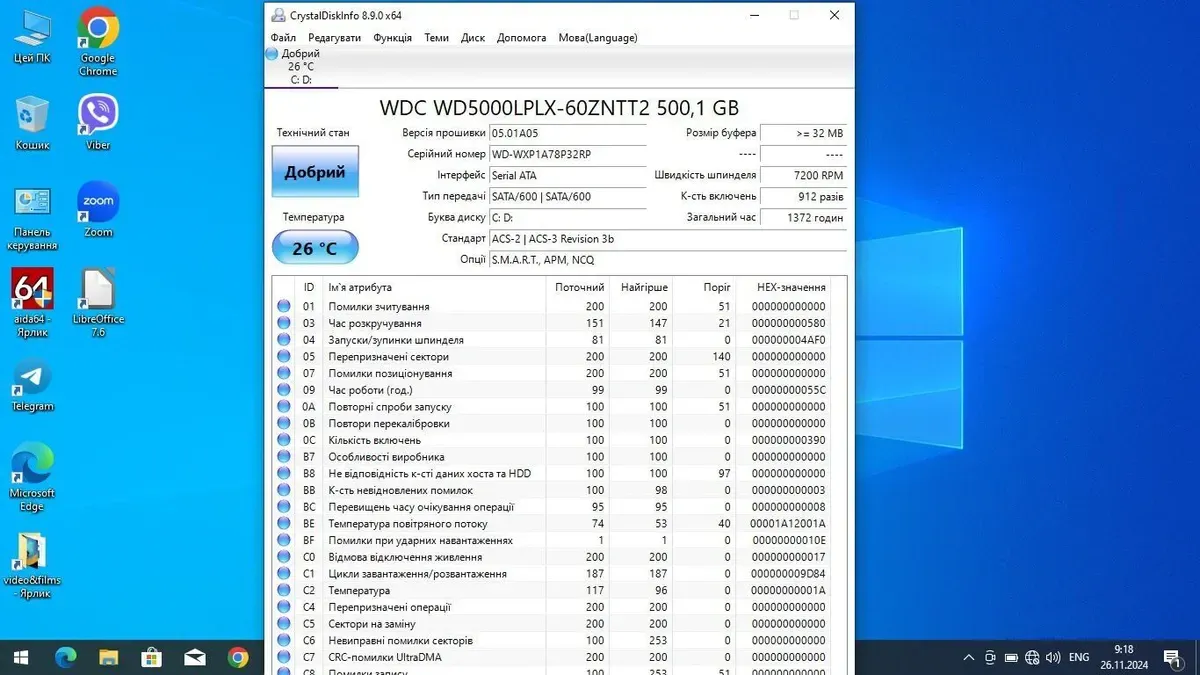Click the Добрий health status button
1200x675 pixels.
tap(315, 172)
